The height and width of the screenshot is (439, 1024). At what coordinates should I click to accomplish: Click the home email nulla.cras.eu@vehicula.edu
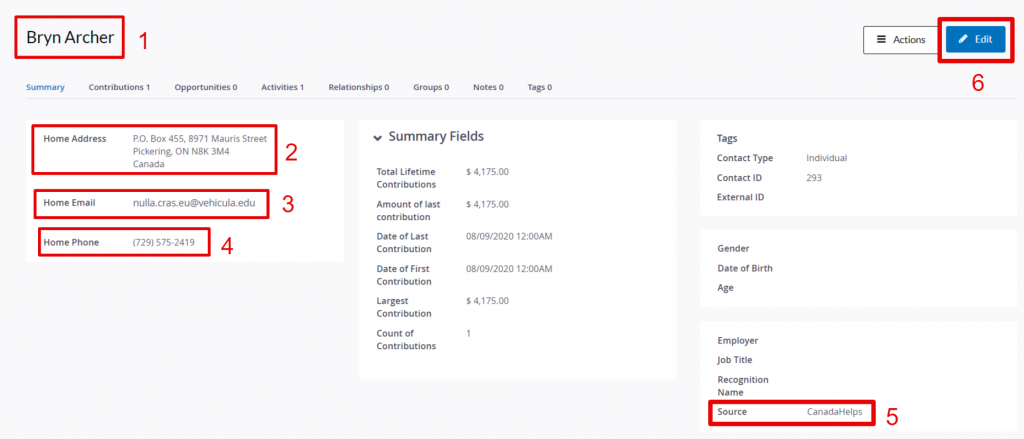coord(194,203)
